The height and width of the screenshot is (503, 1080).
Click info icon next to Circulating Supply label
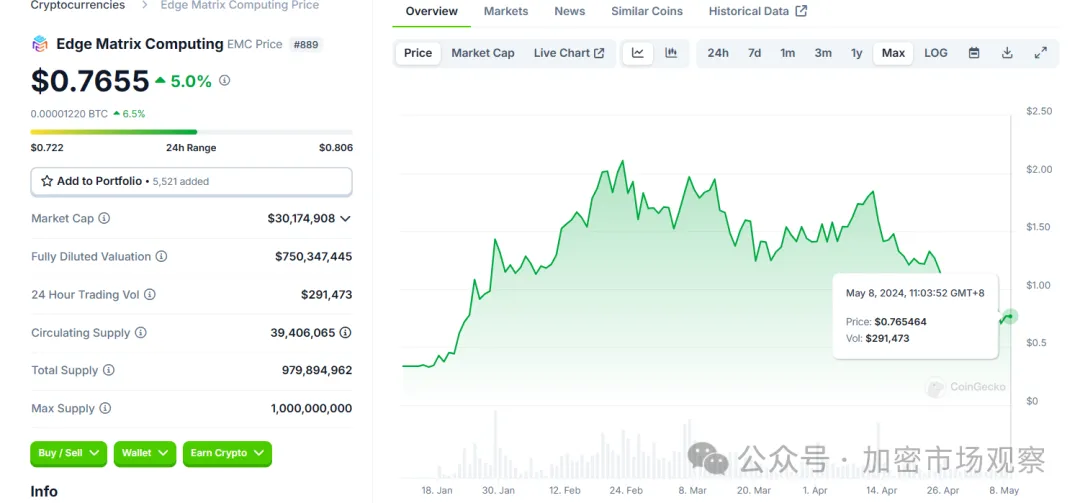pos(141,333)
